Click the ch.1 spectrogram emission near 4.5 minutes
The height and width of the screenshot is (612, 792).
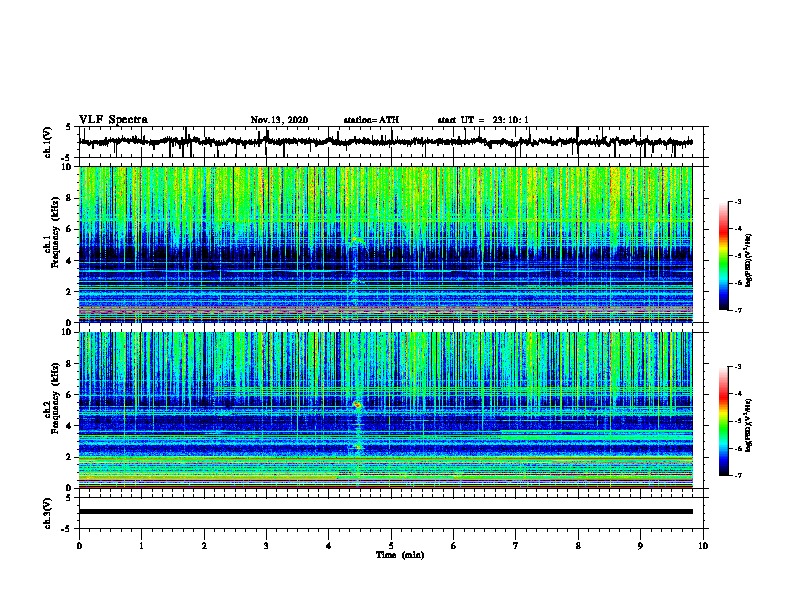(x=356, y=240)
